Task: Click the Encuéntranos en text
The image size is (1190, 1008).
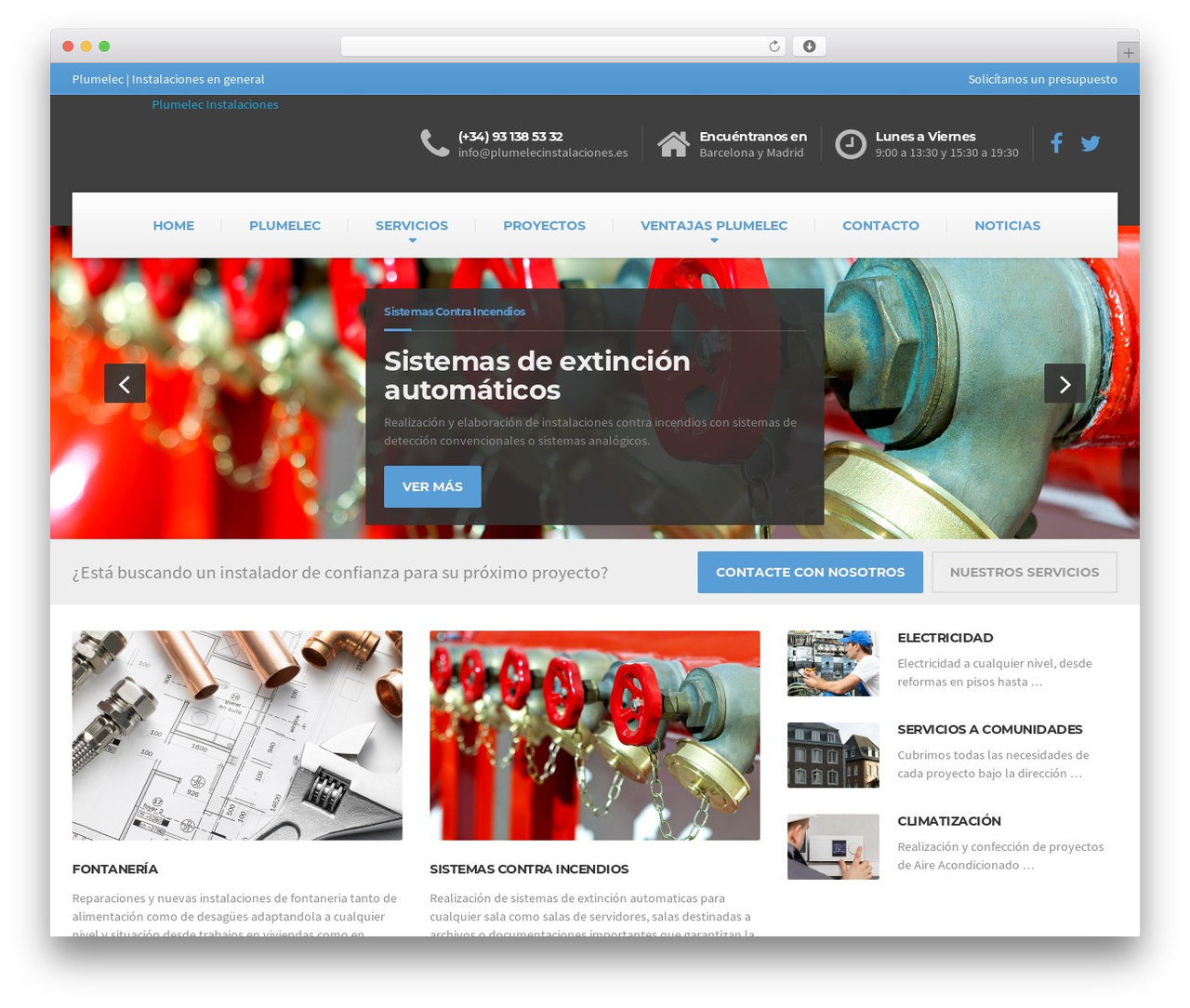Action: tap(753, 136)
